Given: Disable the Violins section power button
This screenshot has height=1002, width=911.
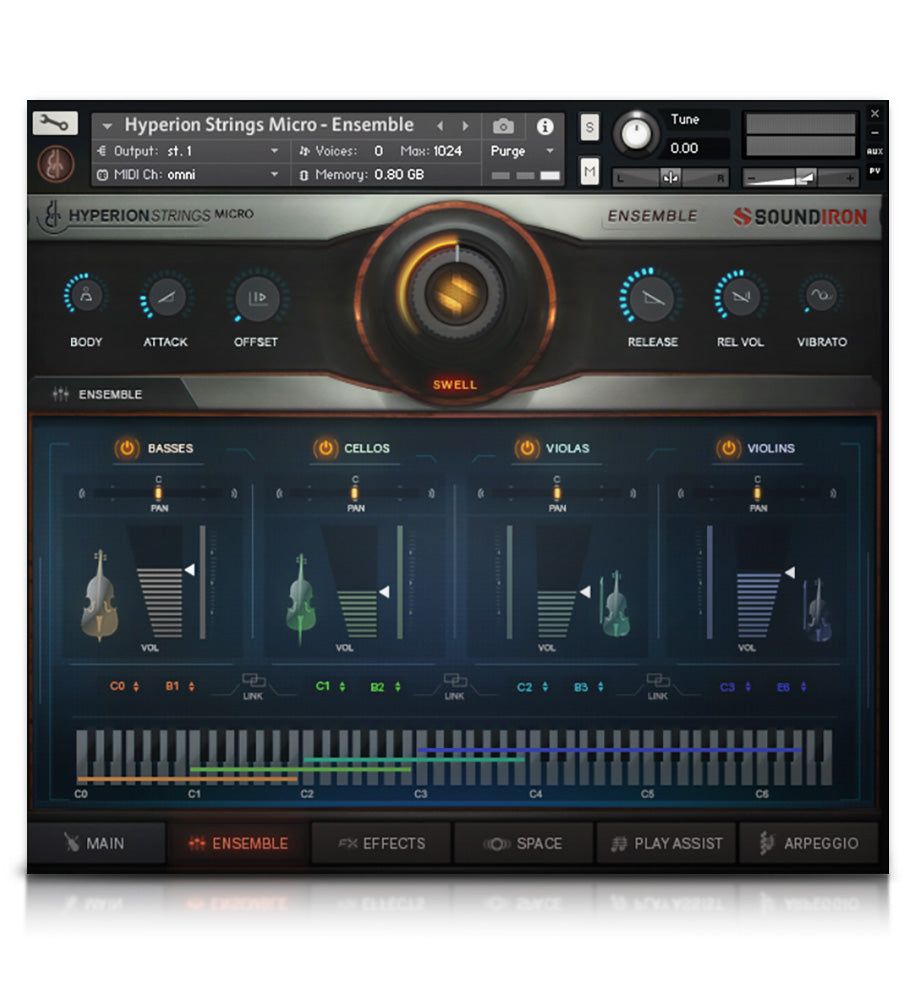Looking at the screenshot, I should (726, 449).
